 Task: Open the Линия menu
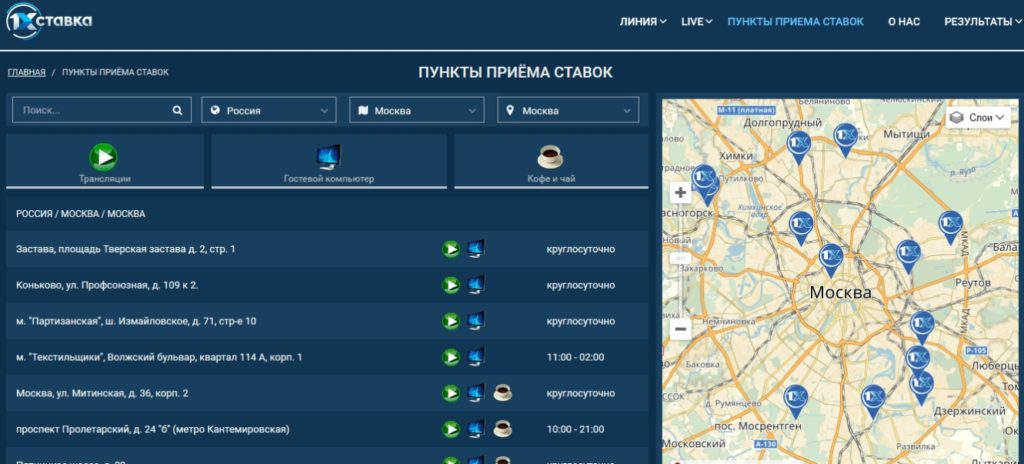click(642, 21)
